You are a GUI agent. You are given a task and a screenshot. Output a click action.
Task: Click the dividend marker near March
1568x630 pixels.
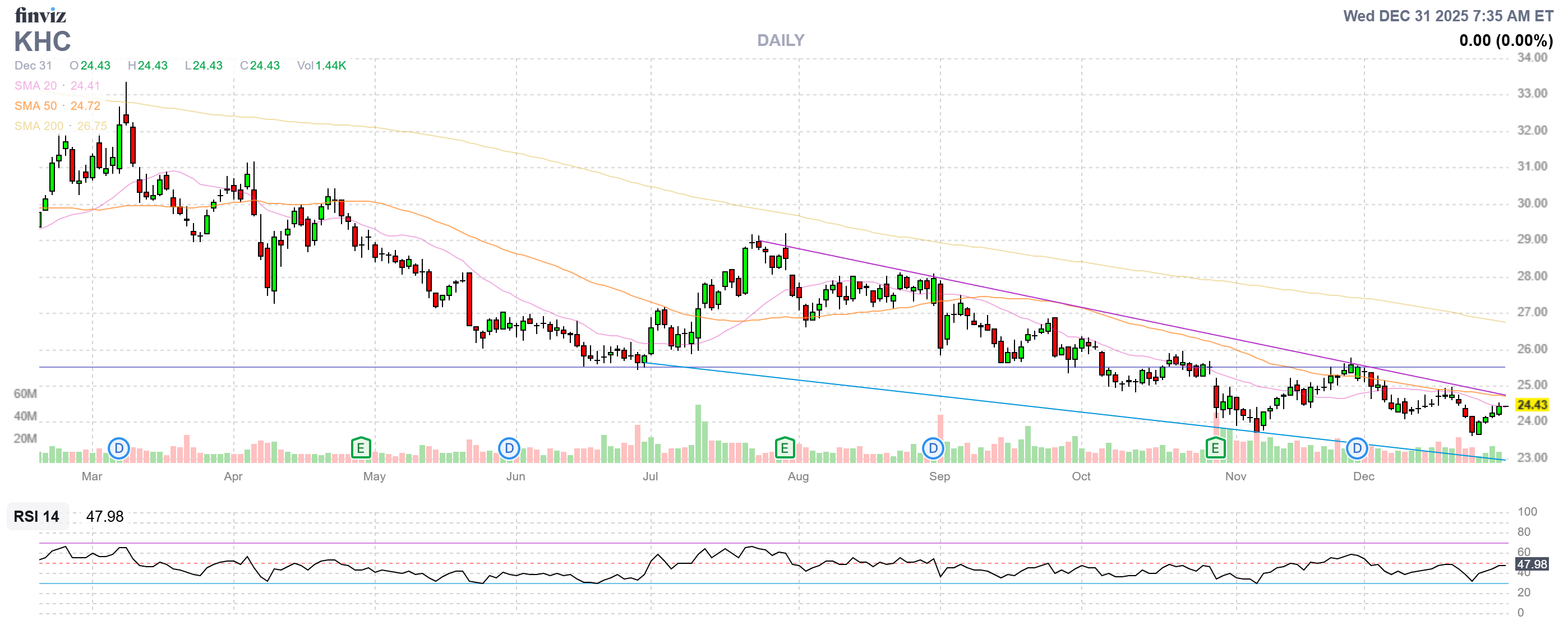pyautogui.click(x=119, y=449)
